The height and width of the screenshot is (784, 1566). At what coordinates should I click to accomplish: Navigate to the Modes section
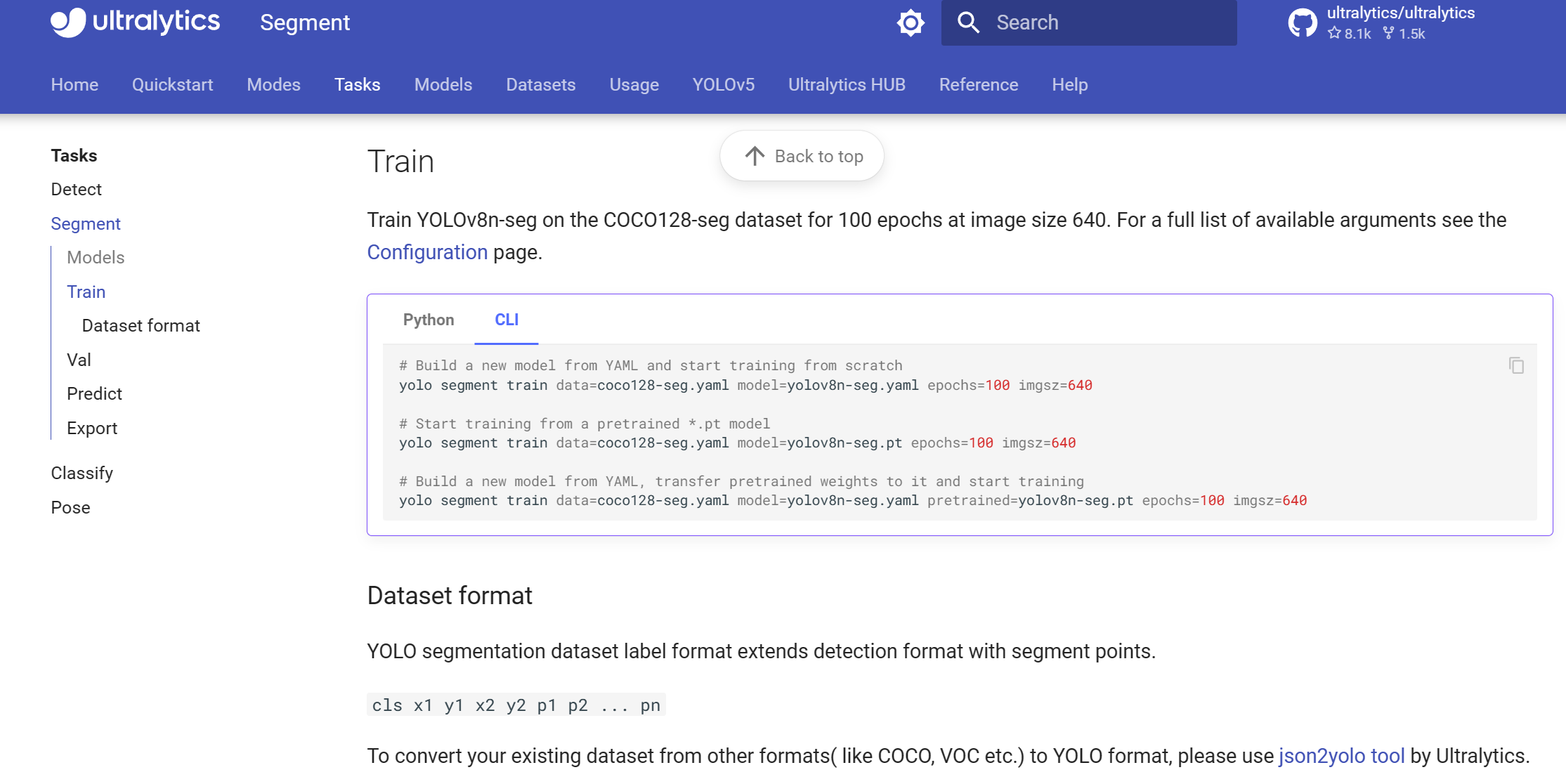point(273,84)
